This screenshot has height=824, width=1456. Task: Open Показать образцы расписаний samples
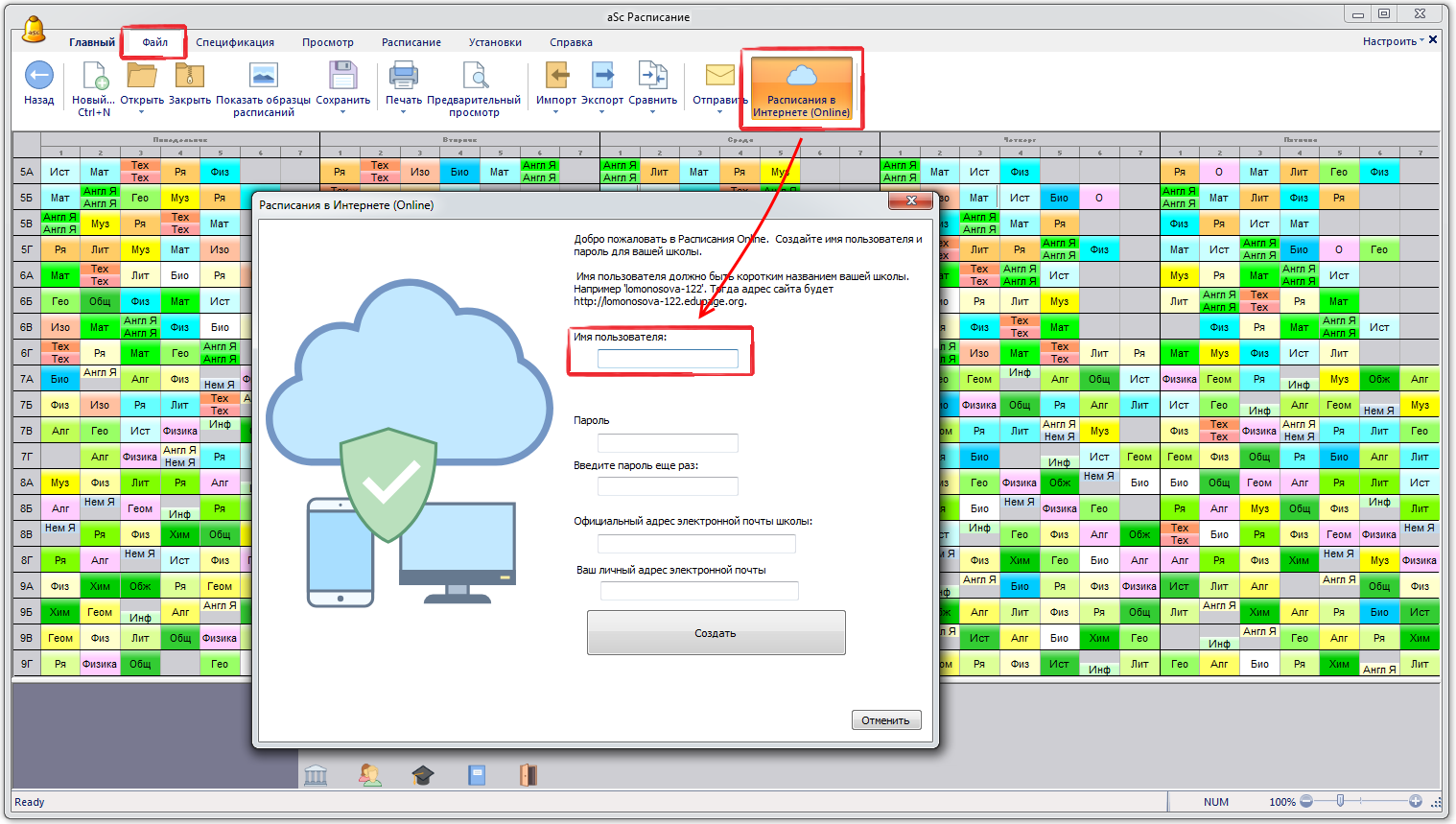[x=263, y=76]
